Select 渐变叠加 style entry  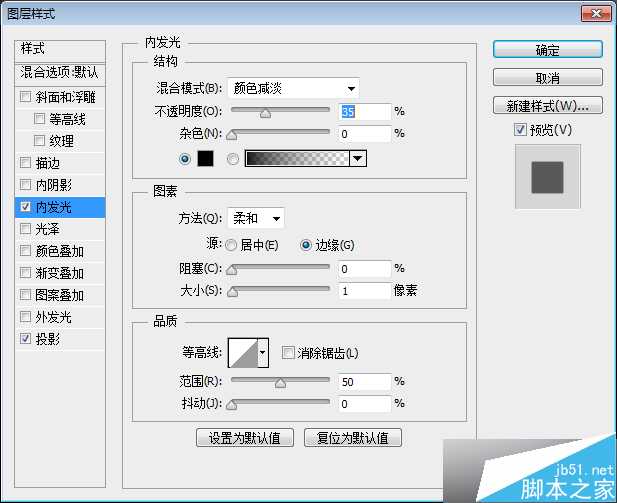(60, 273)
